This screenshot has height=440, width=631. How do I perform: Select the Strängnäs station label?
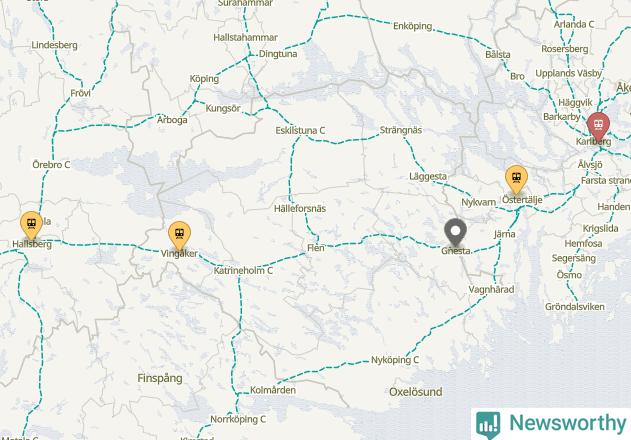click(401, 130)
